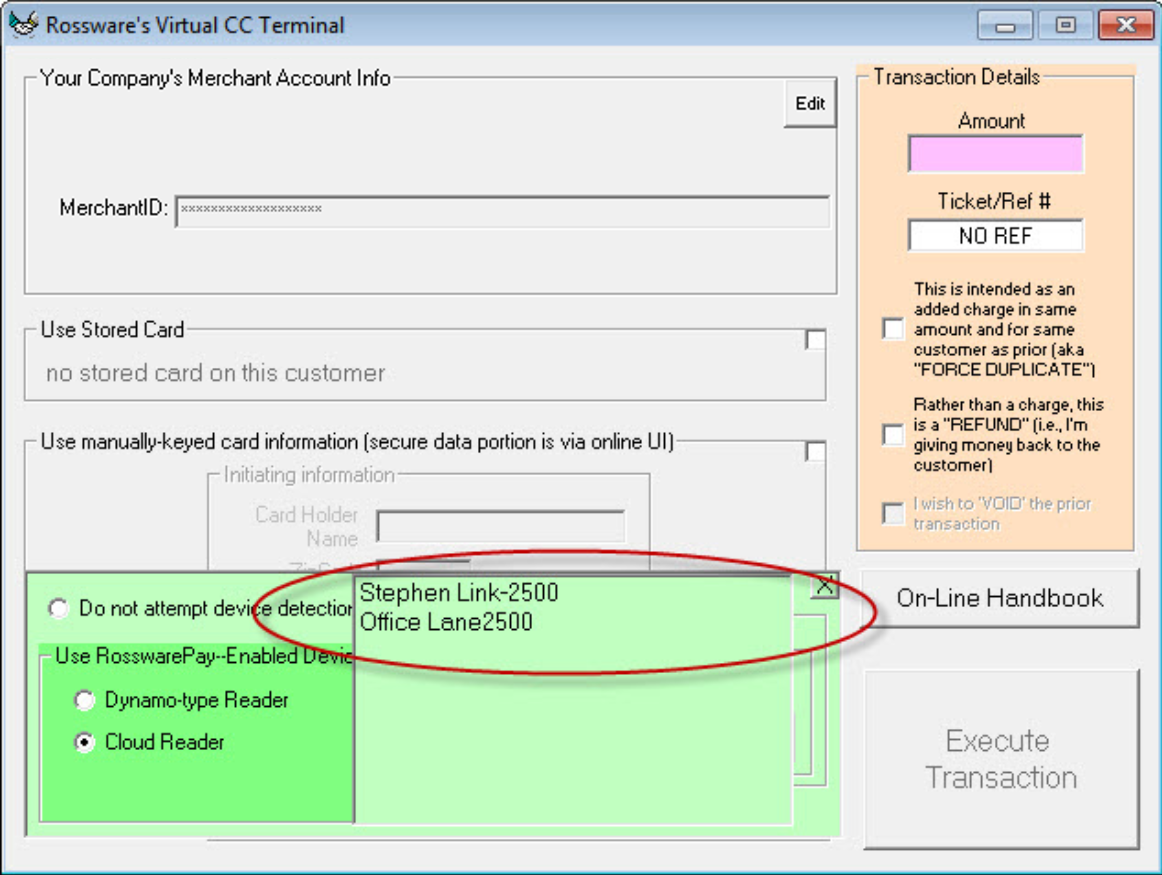Click the pink Amount field
Viewport: 1162px width, 875px height.
tap(995, 154)
